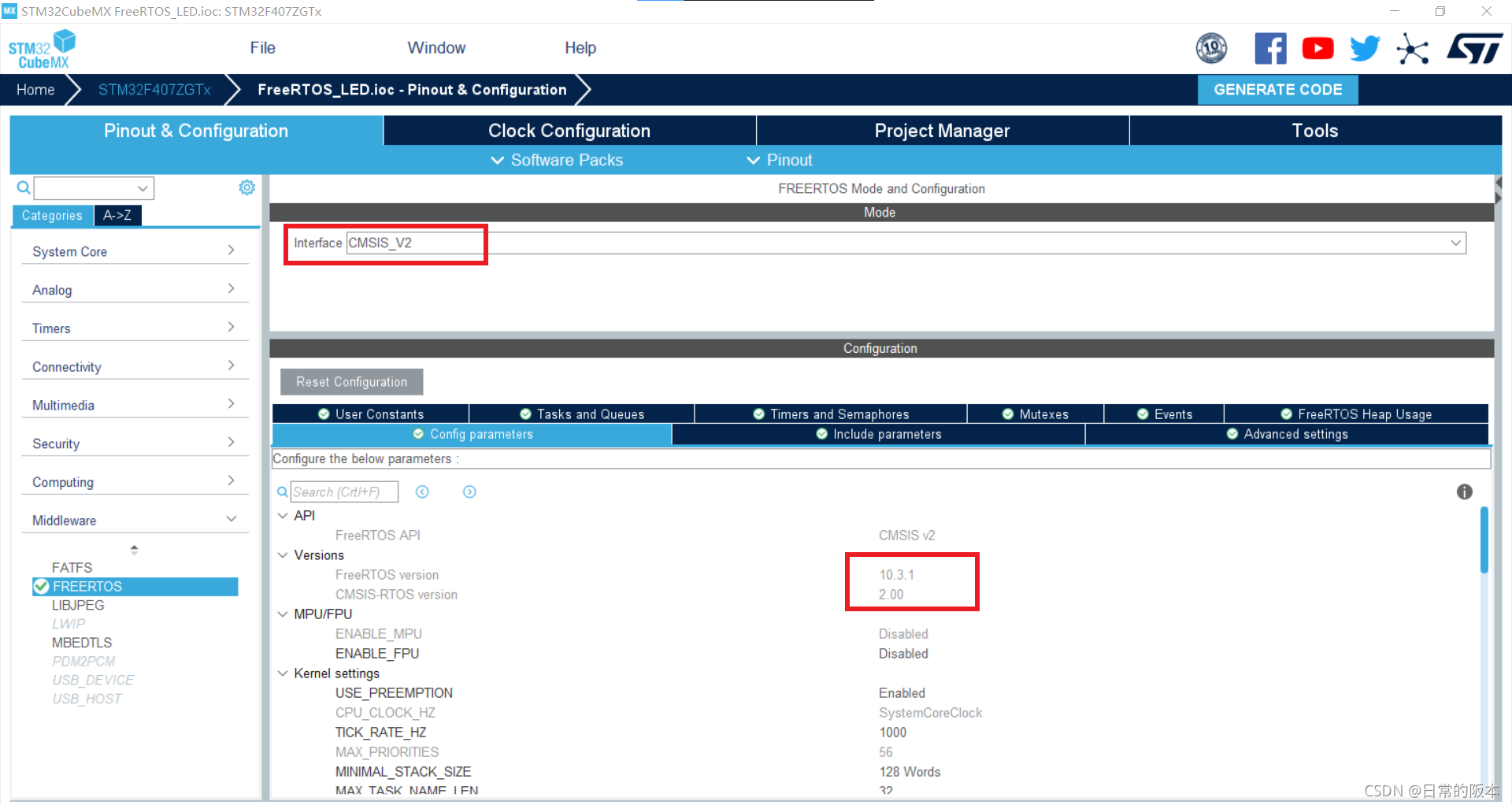1512x805 pixels.
Task: Click the GENERATE CODE button
Action: tap(1277, 90)
